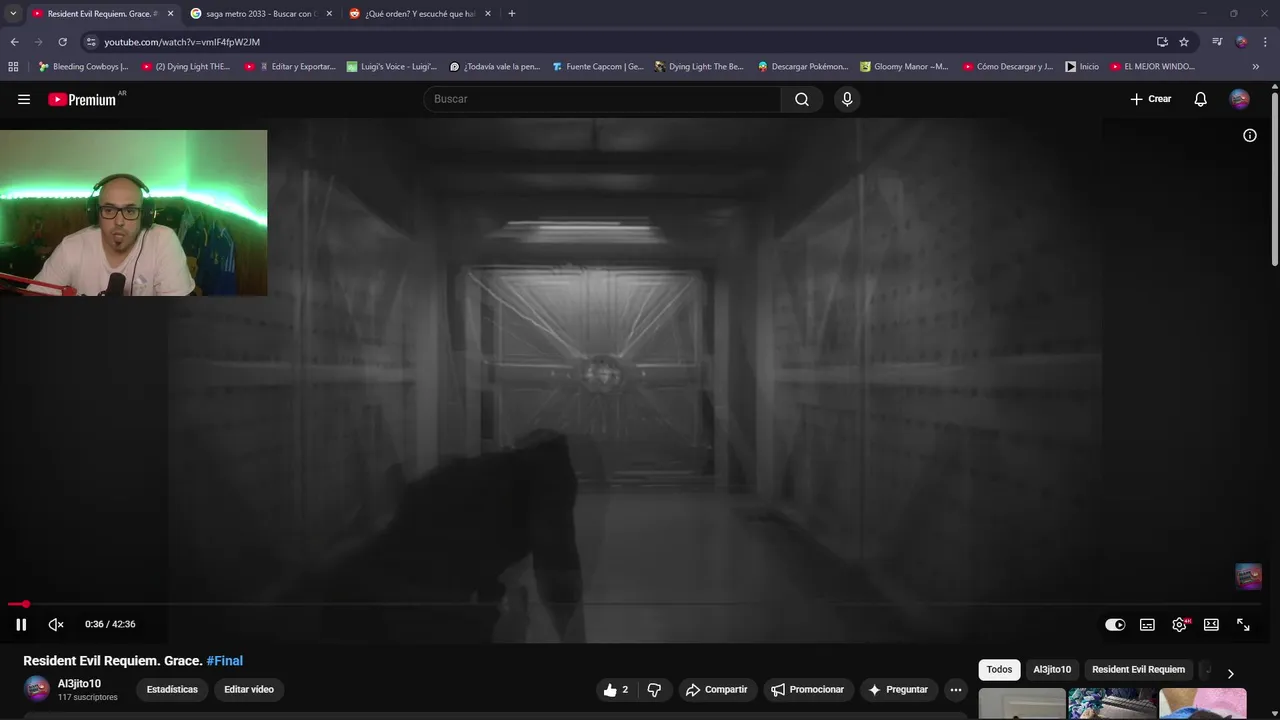The width and height of the screenshot is (1280, 720).
Task: Go to YouTube Premium home logo
Action: coord(82,99)
